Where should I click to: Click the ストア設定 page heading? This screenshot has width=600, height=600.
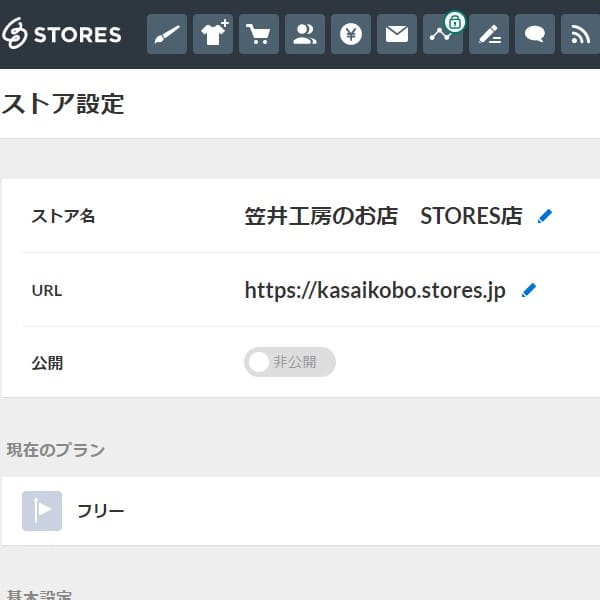coord(63,104)
